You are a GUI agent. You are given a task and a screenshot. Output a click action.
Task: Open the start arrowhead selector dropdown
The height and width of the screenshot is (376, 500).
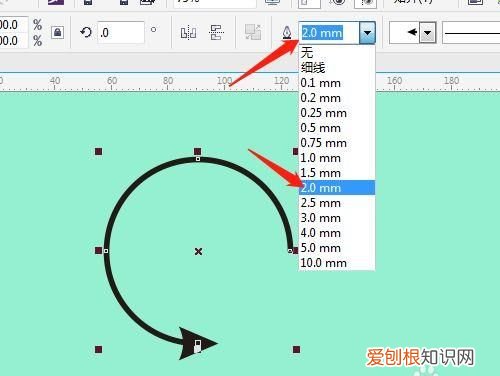point(428,33)
